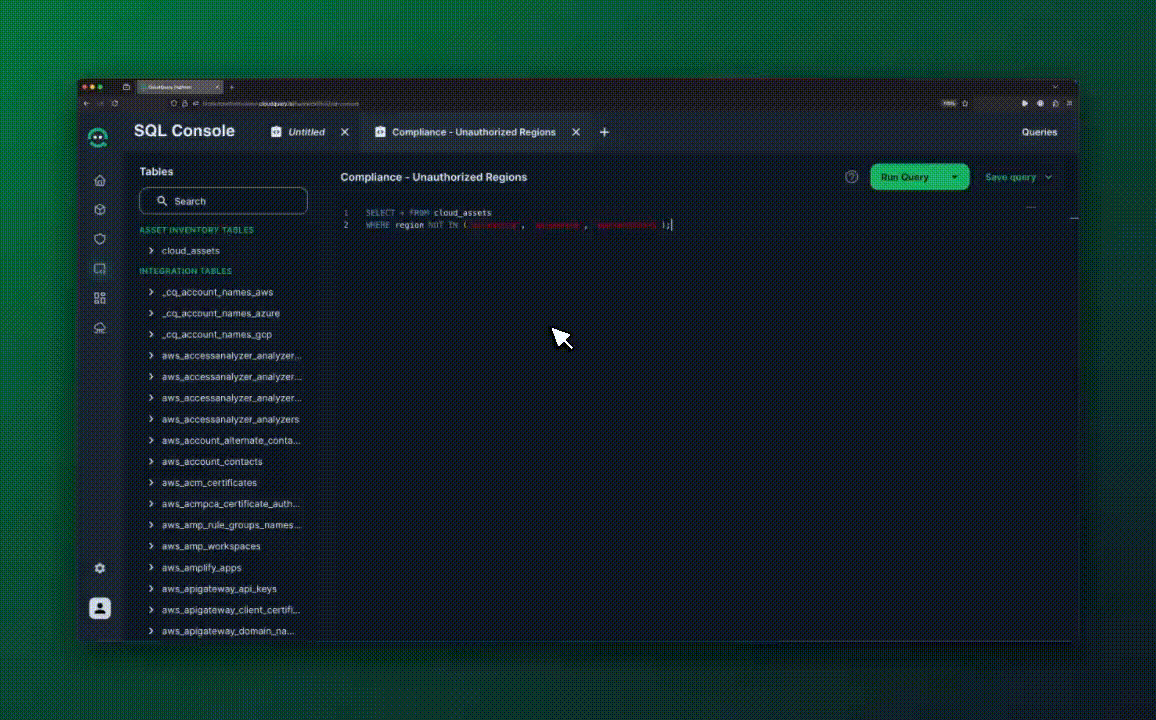Close the Compliance - Unauthorized Regions tab
The width and height of the screenshot is (1156, 720).
coord(576,132)
